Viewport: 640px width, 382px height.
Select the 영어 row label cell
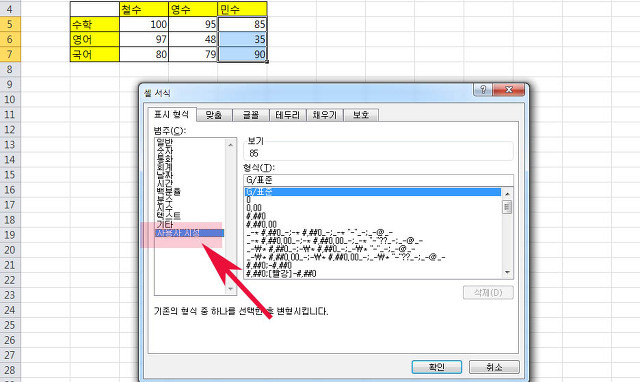tap(94, 40)
